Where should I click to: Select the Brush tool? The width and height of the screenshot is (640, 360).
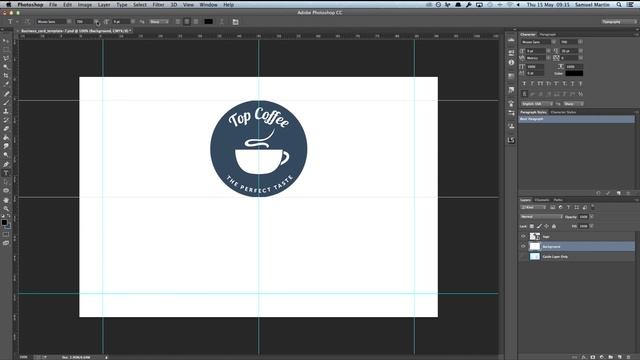pos(6,102)
